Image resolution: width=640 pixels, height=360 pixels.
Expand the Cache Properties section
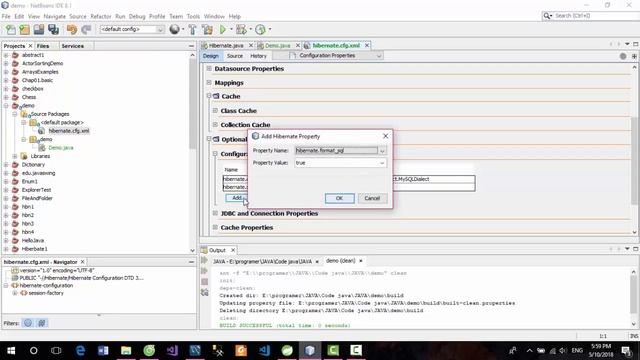click(x=215, y=227)
